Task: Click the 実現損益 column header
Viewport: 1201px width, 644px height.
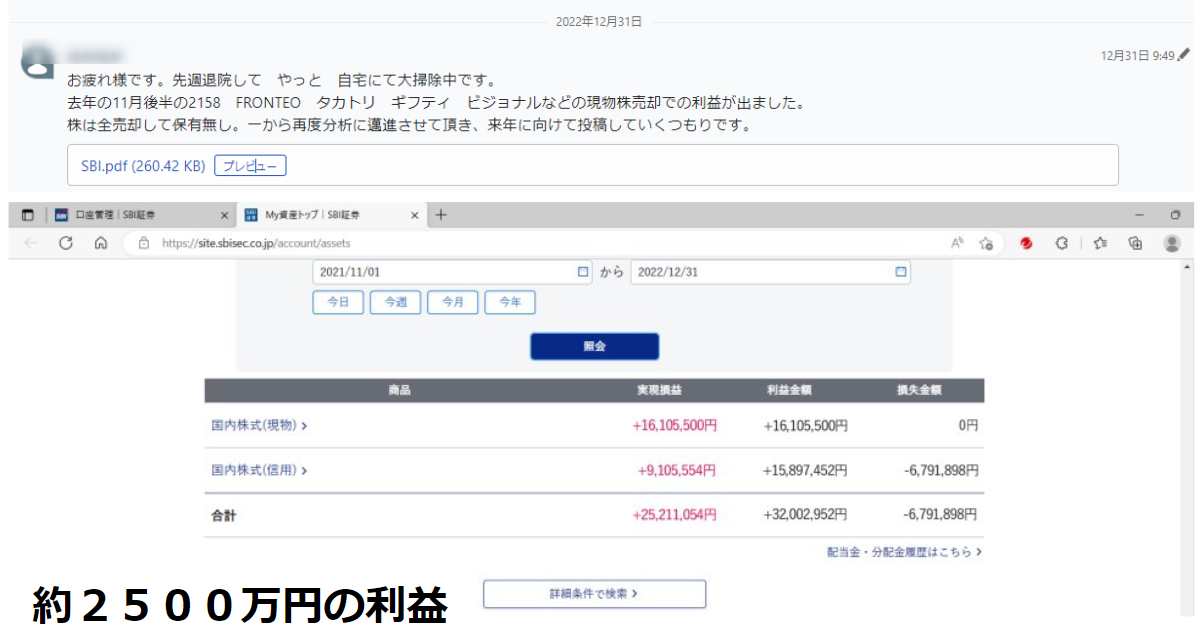Action: [659, 390]
